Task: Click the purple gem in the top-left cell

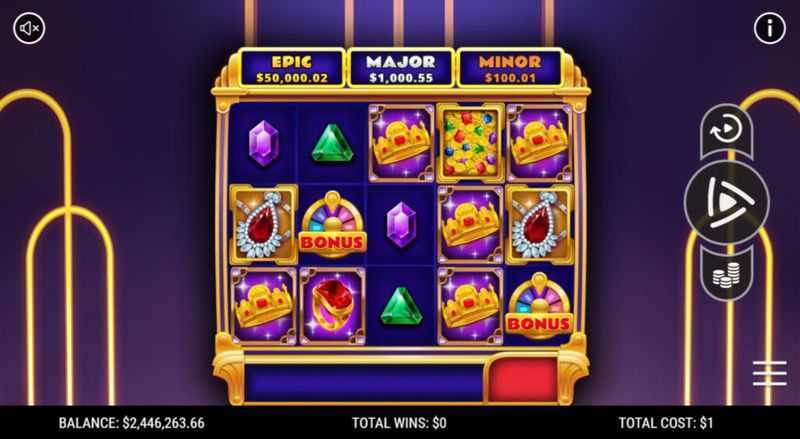Action: (264, 143)
